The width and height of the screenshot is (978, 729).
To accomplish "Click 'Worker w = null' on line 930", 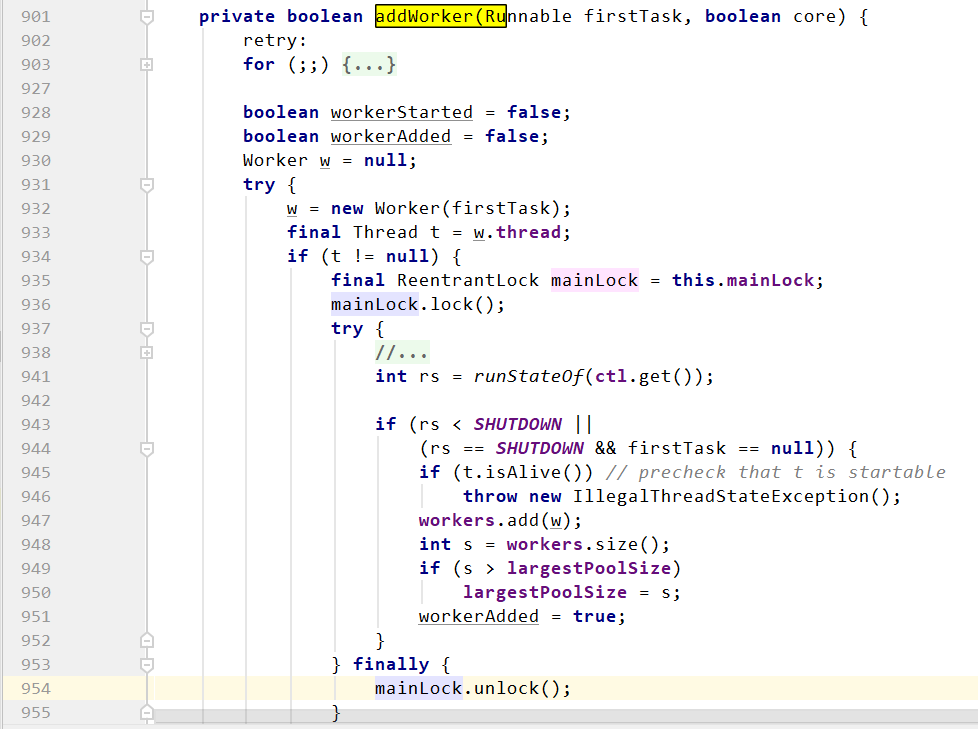I will (x=324, y=161).
